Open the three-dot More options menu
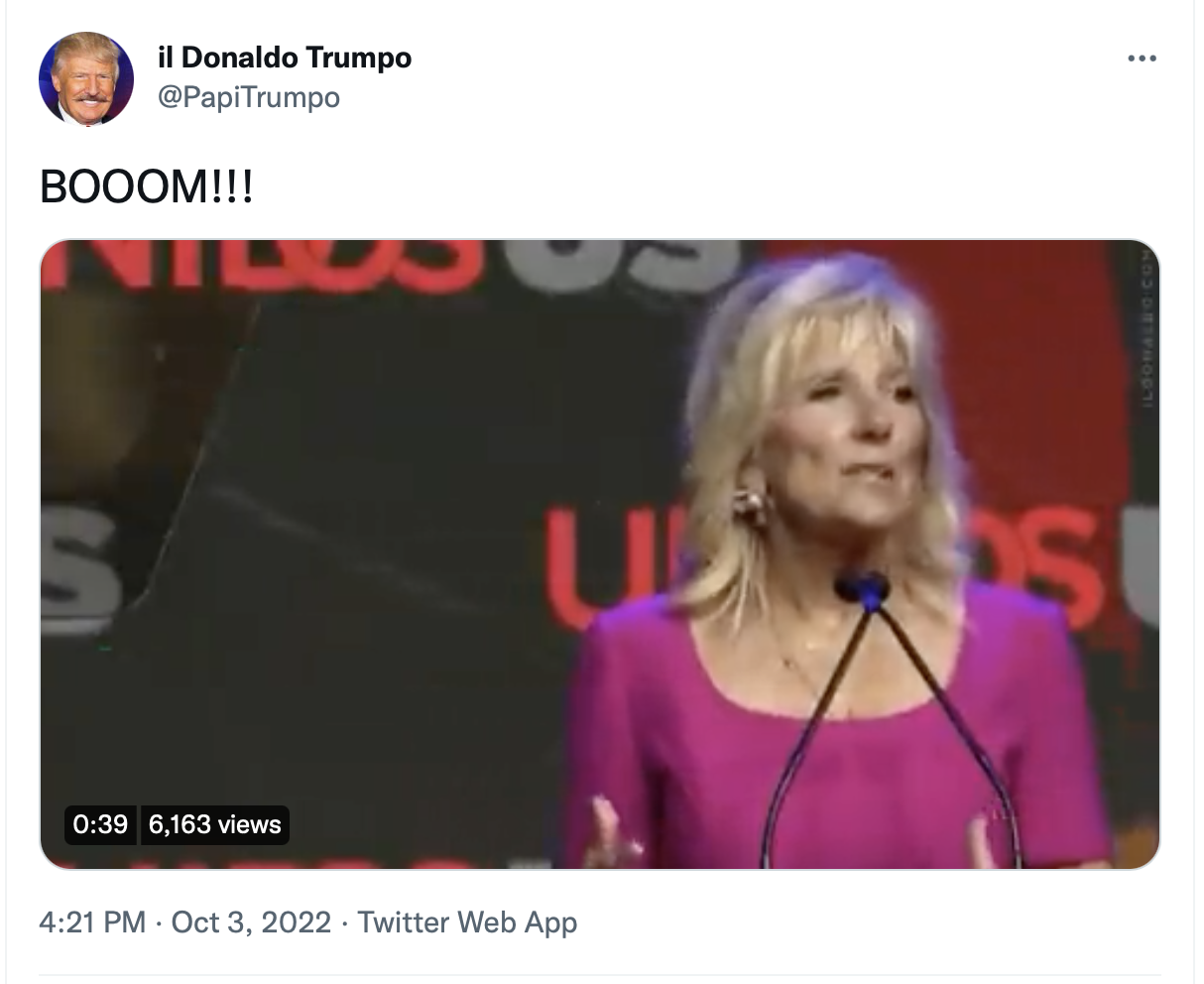This screenshot has height=984, width=1204. point(1142,59)
